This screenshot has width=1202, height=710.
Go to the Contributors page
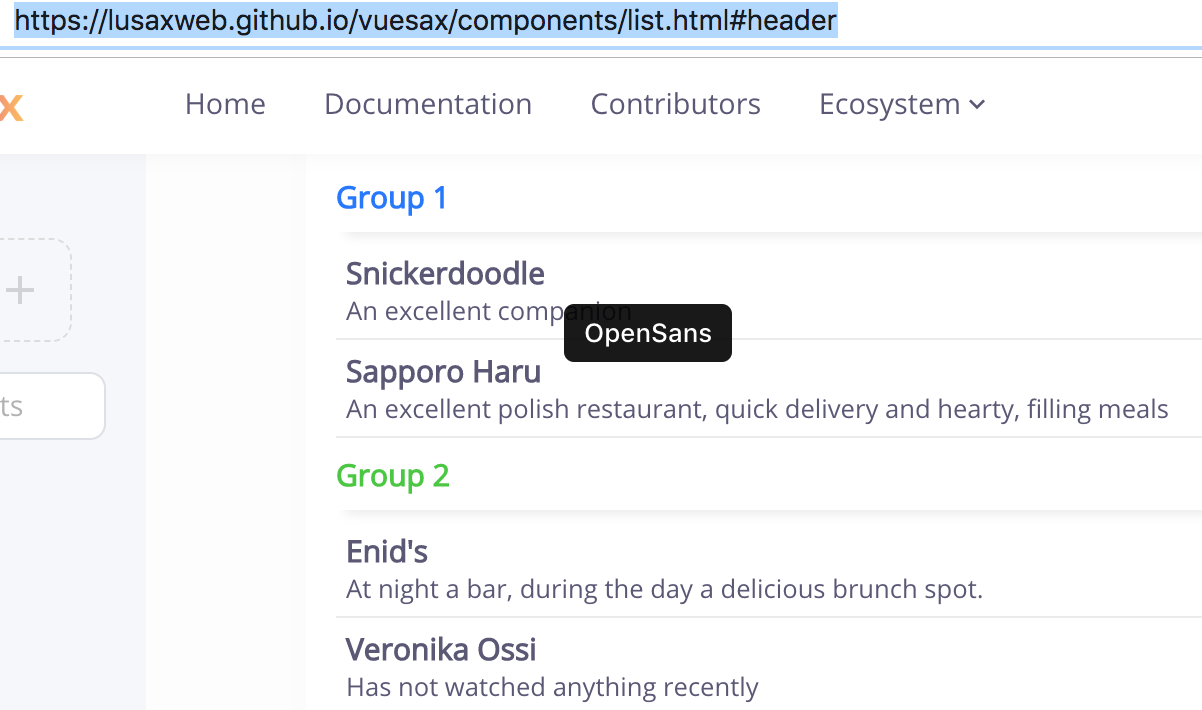click(x=676, y=103)
